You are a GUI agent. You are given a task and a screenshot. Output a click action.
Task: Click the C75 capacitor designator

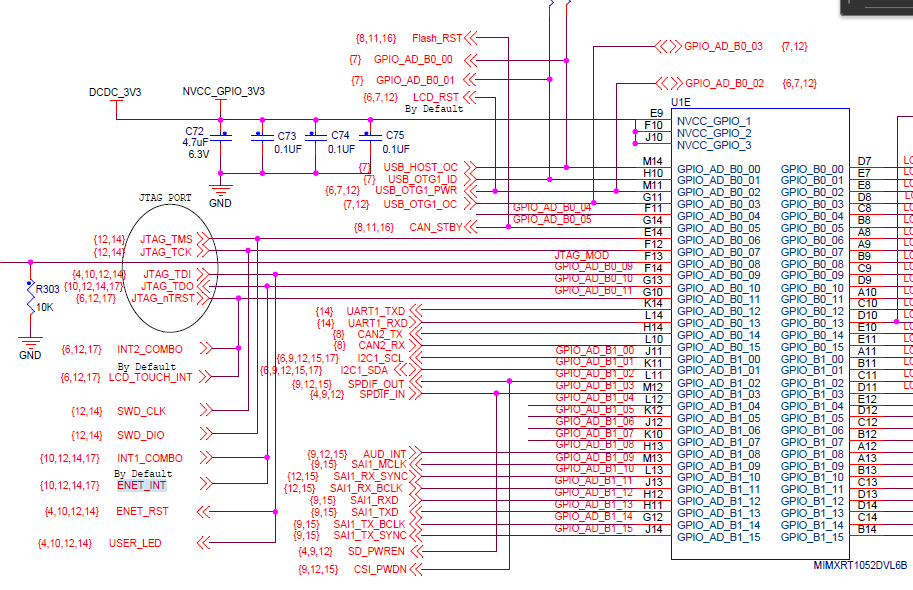click(395, 135)
